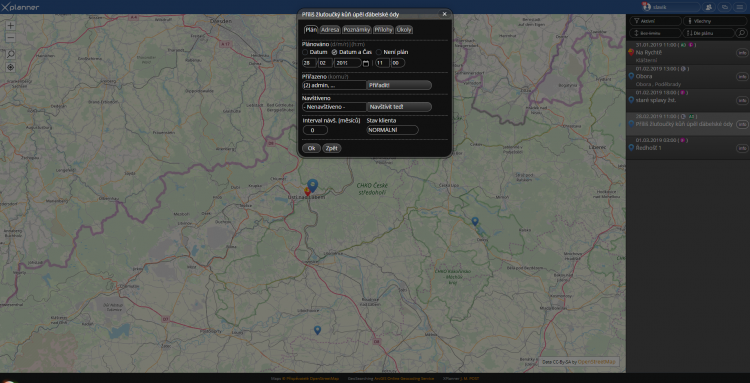Screen dimensions: 750x383
Task: Expand the Dle plánu sort selector
Action: coord(708,33)
